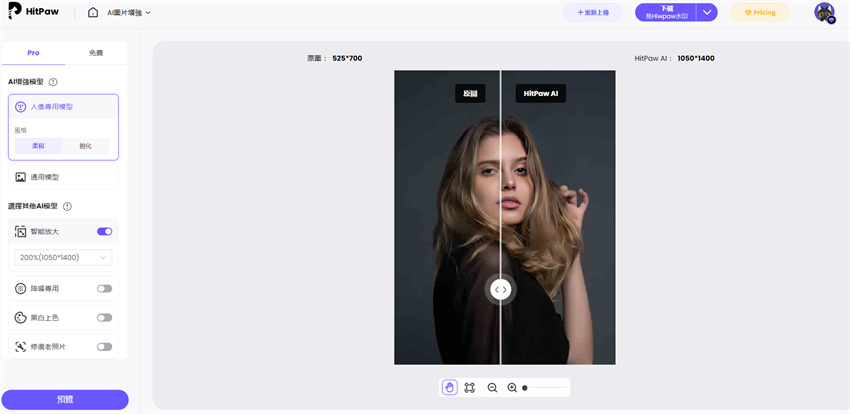Expand the download options arrow
Image resolution: width=850 pixels, height=414 pixels.
[x=708, y=12]
